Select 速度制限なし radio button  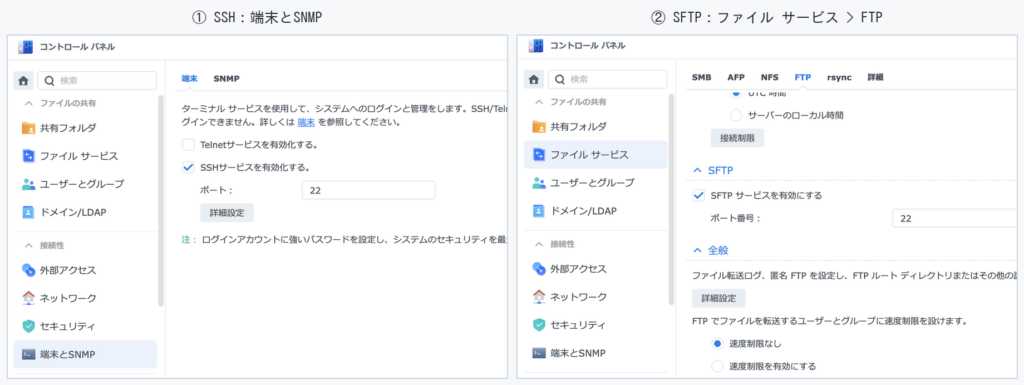coord(717,343)
